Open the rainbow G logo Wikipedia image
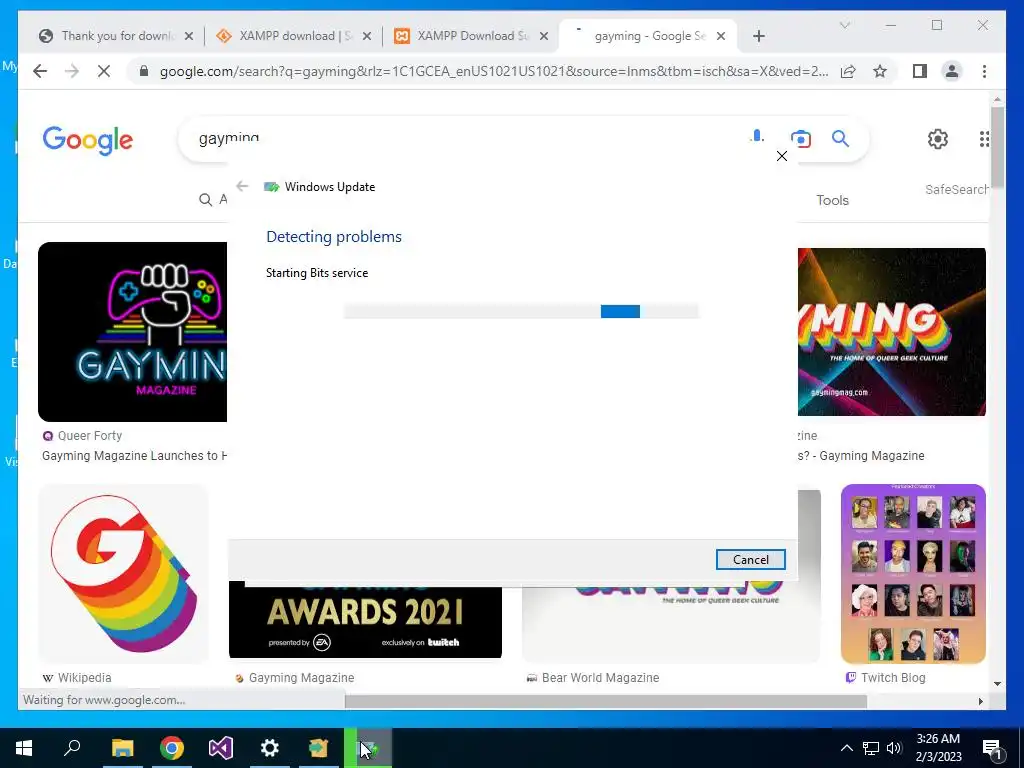This screenshot has width=1024, height=768. pos(123,573)
